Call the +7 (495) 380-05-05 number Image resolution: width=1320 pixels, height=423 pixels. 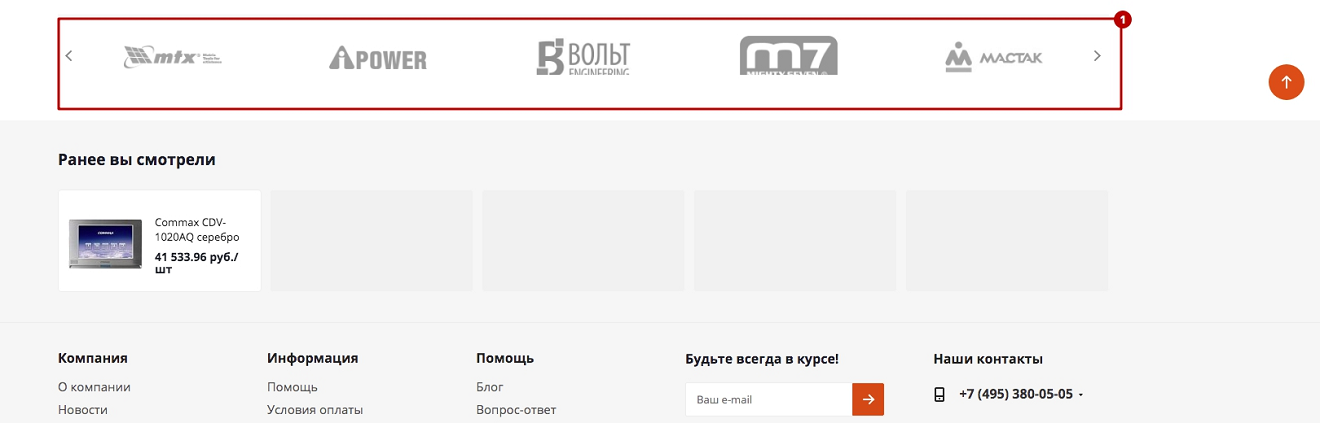(1015, 394)
